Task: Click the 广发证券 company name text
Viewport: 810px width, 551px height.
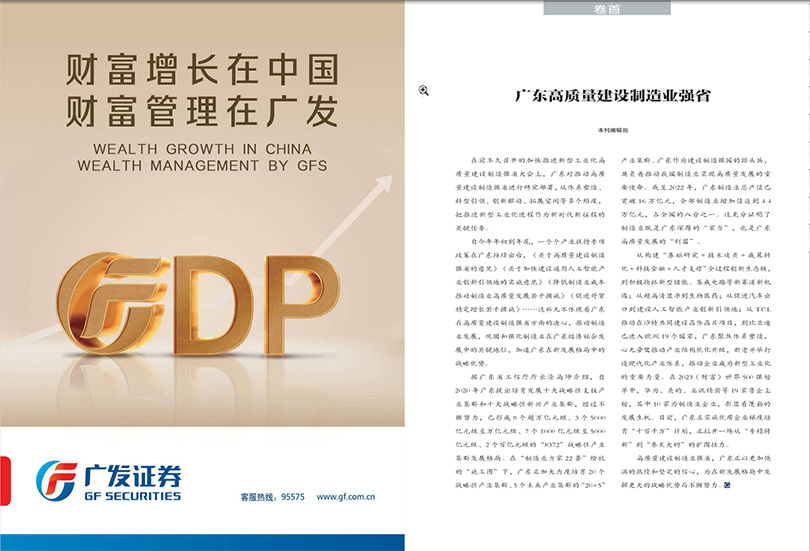Action: pos(133,476)
